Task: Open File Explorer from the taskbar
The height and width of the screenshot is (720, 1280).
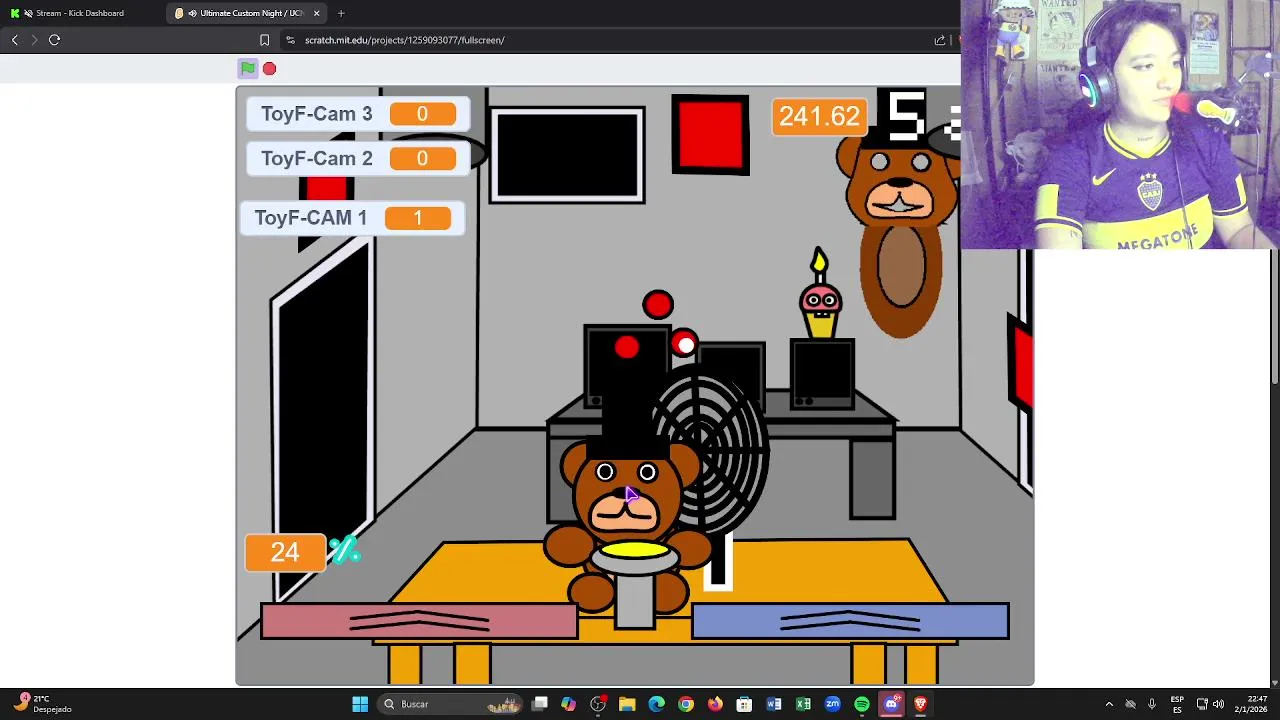Action: (627, 704)
